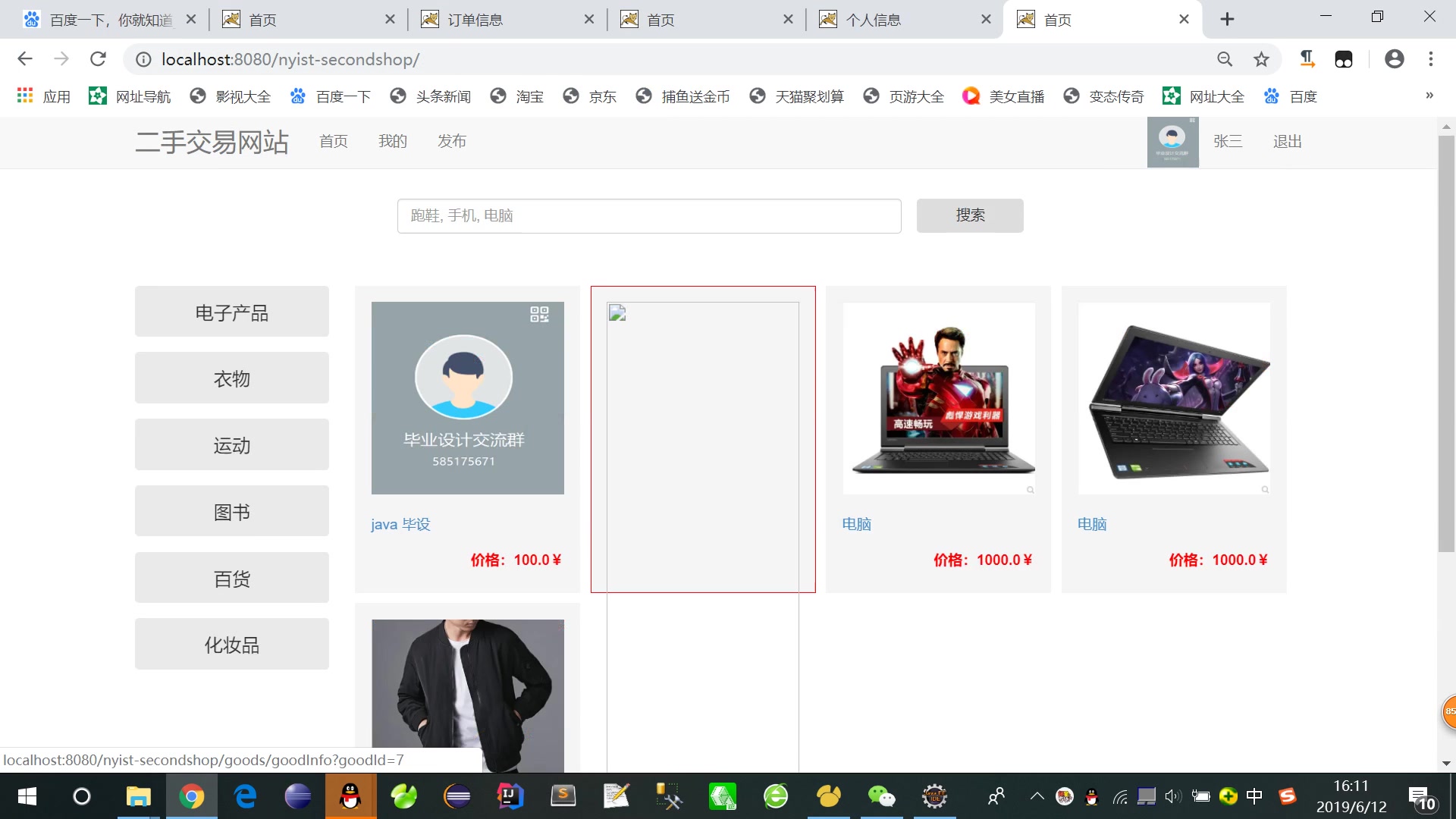The width and height of the screenshot is (1456, 819).
Task: Open the gaming-girl wallpaper laptop product image
Action: (1174, 398)
